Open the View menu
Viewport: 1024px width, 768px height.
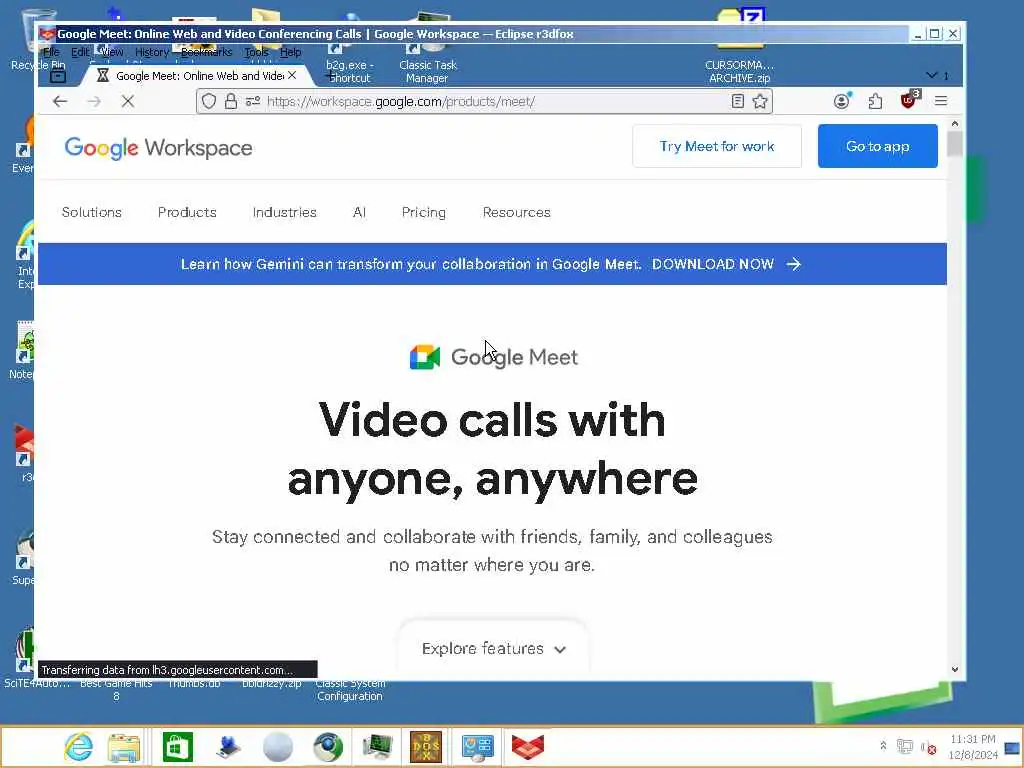coord(112,52)
